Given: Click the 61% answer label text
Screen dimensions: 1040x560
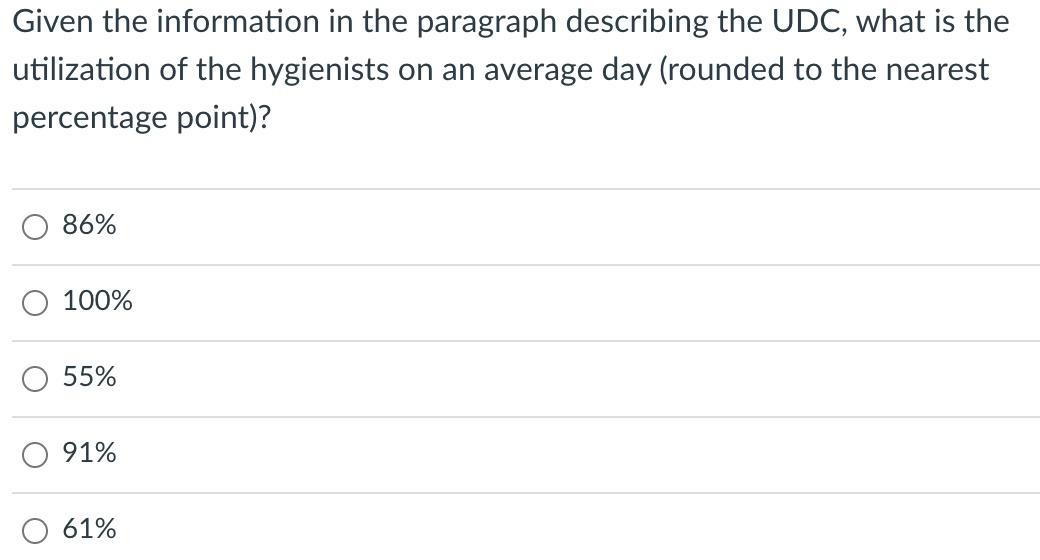Looking at the screenshot, I should pos(90,529).
